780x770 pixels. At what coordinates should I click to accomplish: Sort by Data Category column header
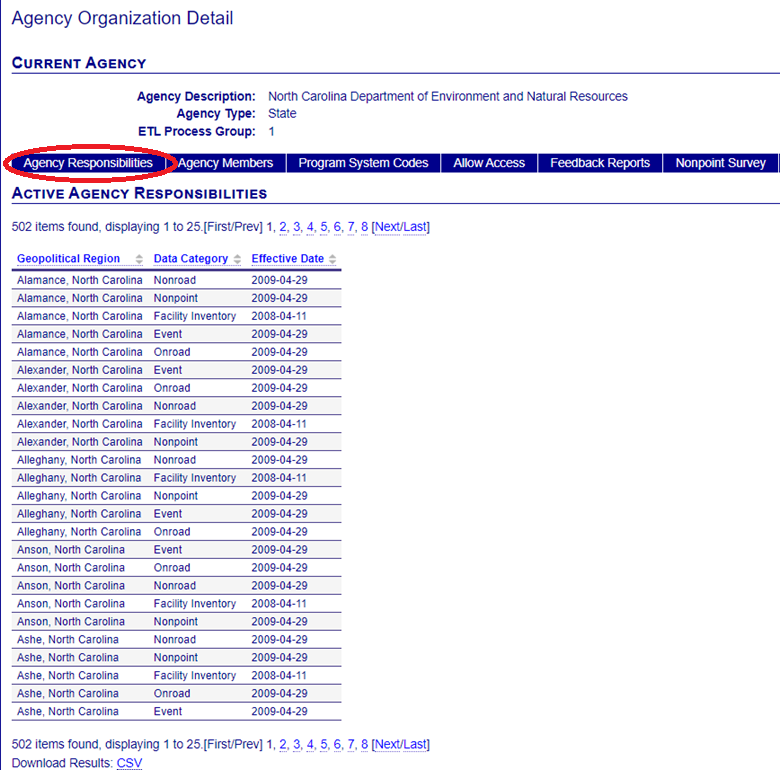pos(191,259)
